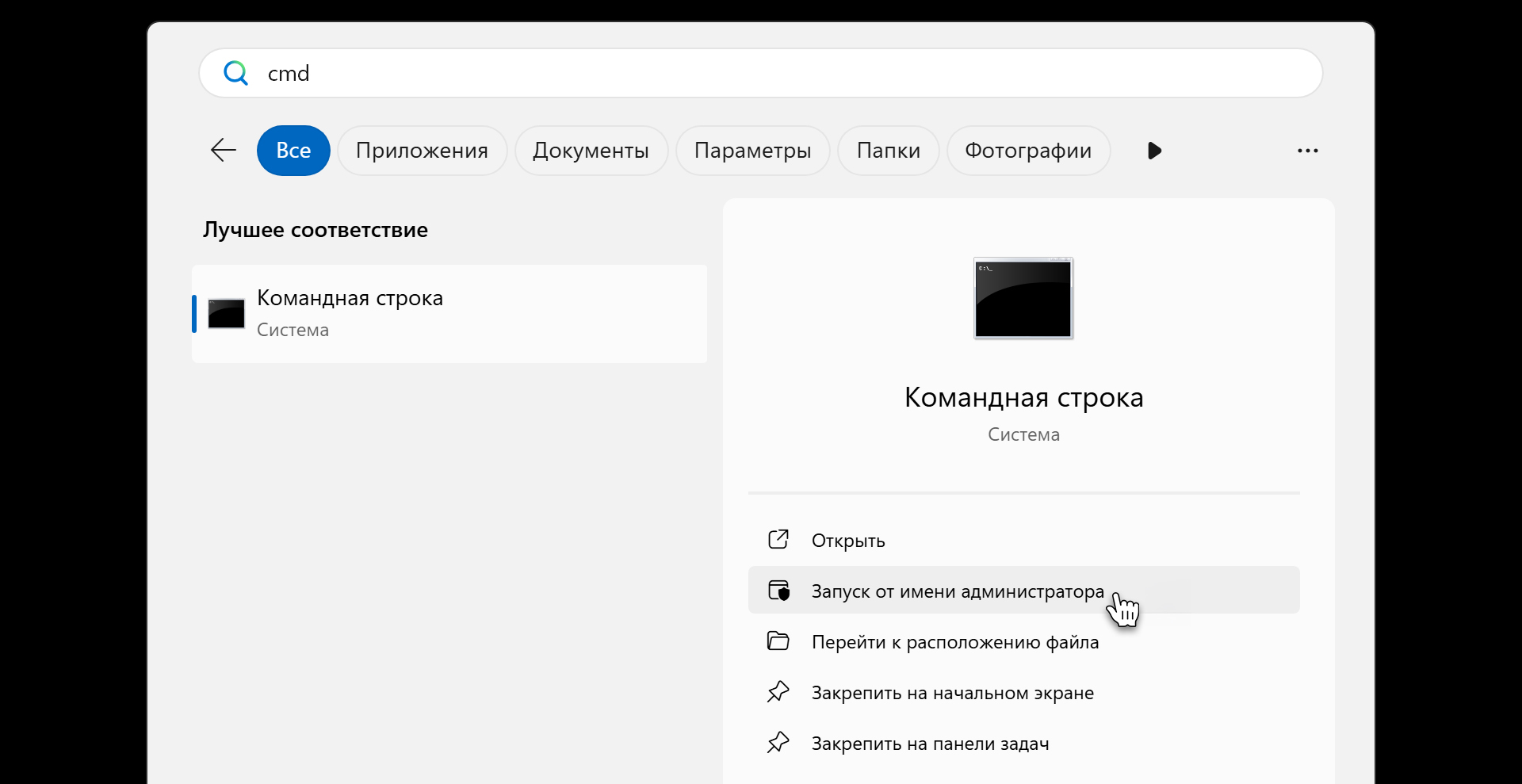1522x784 pixels.
Task: Switch to the Документы filter tab
Action: (x=591, y=151)
